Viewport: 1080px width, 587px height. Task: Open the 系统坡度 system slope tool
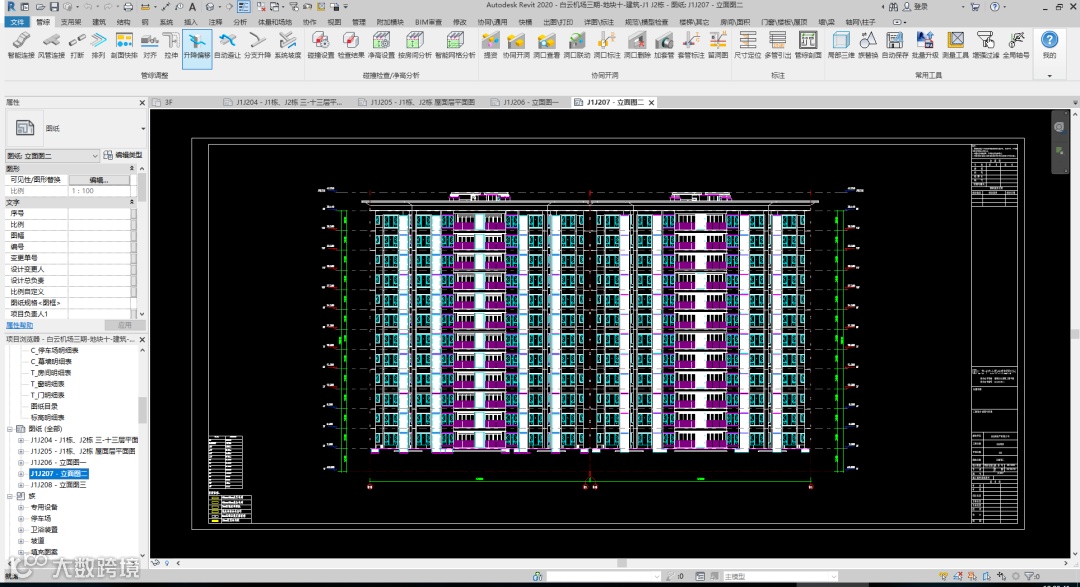[x=287, y=46]
